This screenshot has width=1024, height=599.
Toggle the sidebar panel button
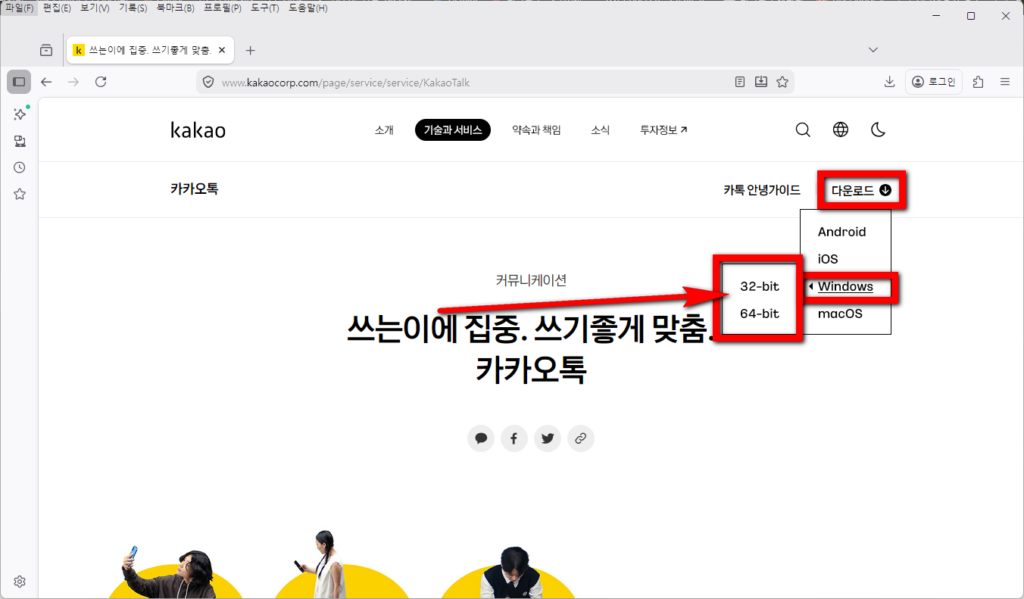pos(19,82)
